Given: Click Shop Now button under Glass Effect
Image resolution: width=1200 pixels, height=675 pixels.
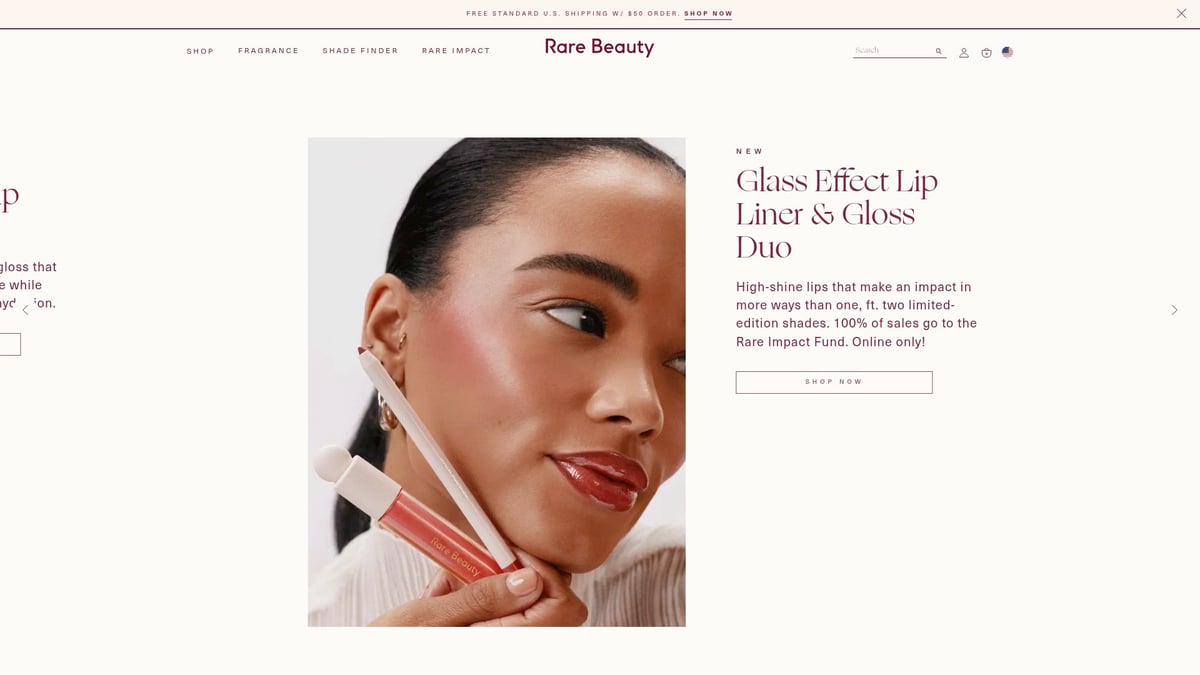Looking at the screenshot, I should click(834, 382).
